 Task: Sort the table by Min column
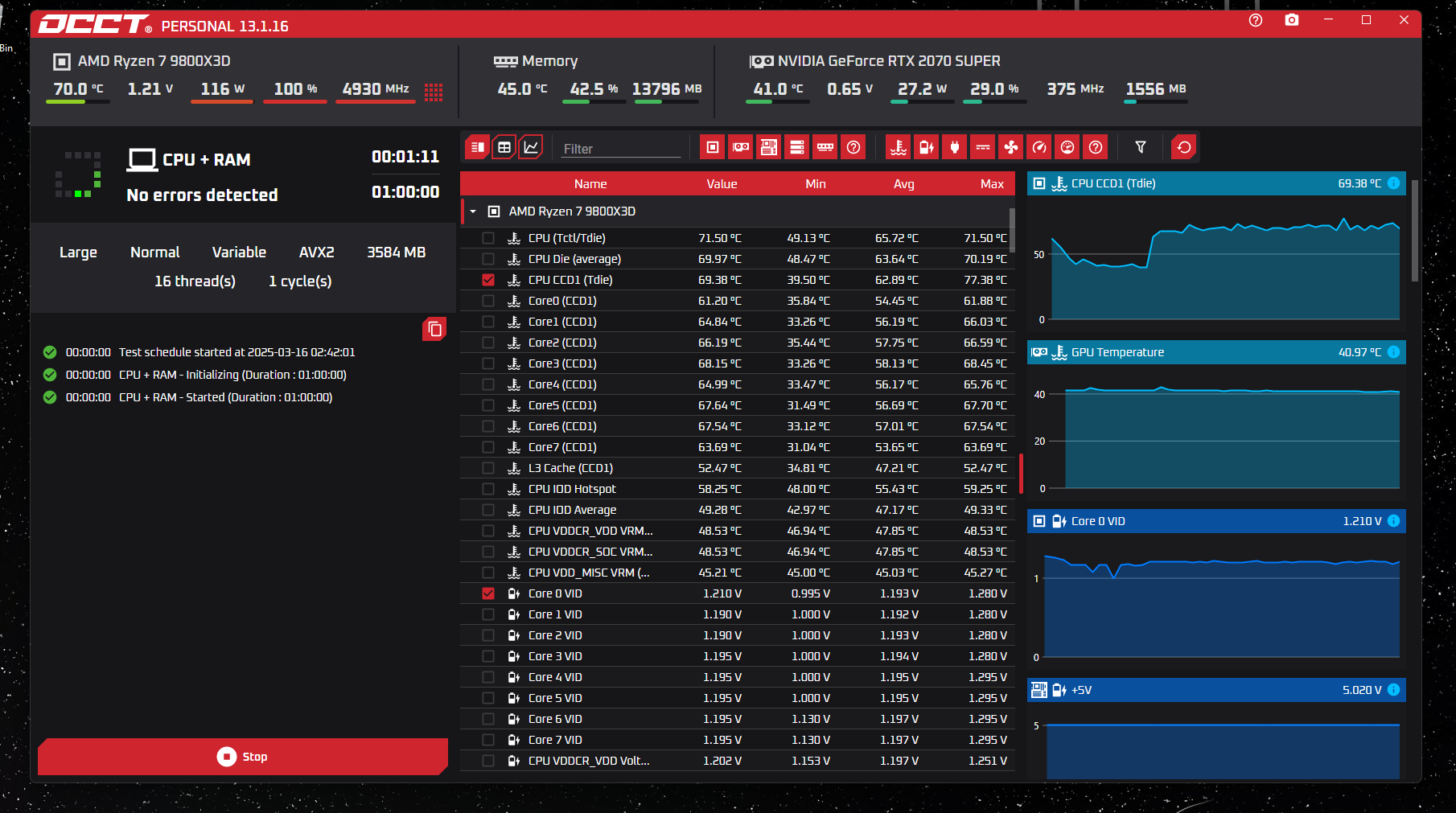pyautogui.click(x=816, y=184)
